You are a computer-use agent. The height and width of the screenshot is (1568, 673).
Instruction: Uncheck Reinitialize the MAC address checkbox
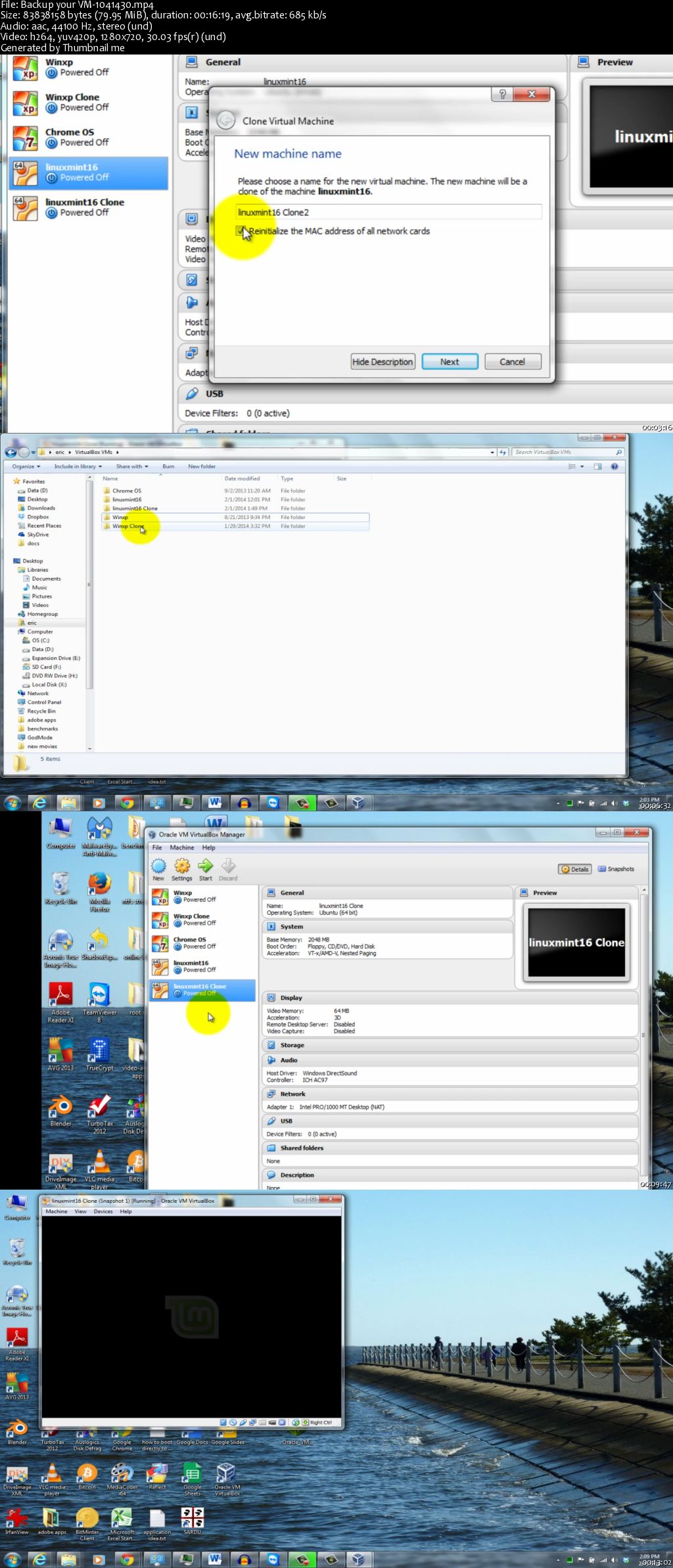click(x=241, y=231)
